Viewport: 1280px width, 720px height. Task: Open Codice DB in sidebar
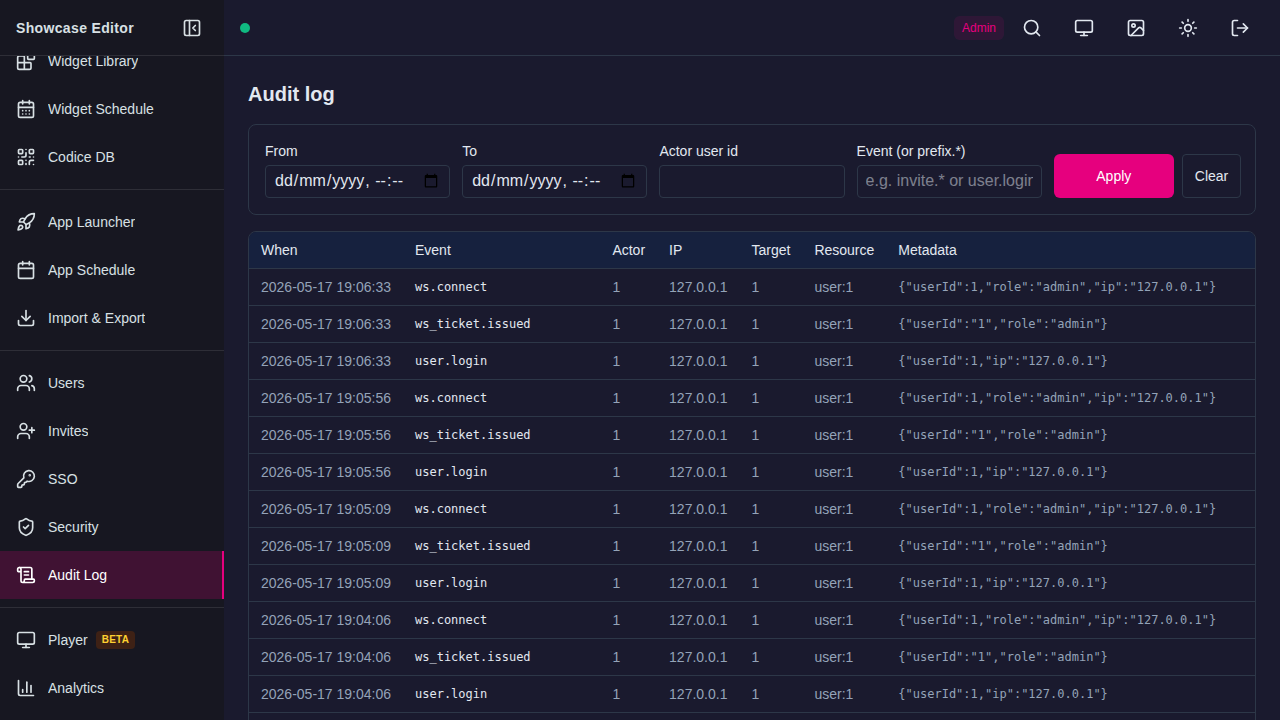click(x=112, y=157)
